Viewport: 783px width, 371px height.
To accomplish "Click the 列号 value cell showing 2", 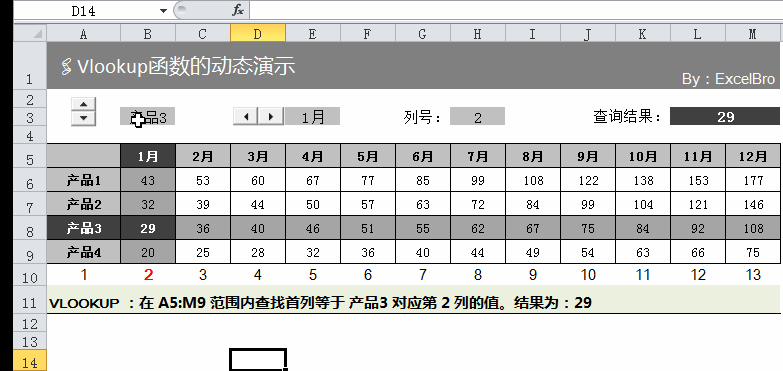I will click(477, 117).
